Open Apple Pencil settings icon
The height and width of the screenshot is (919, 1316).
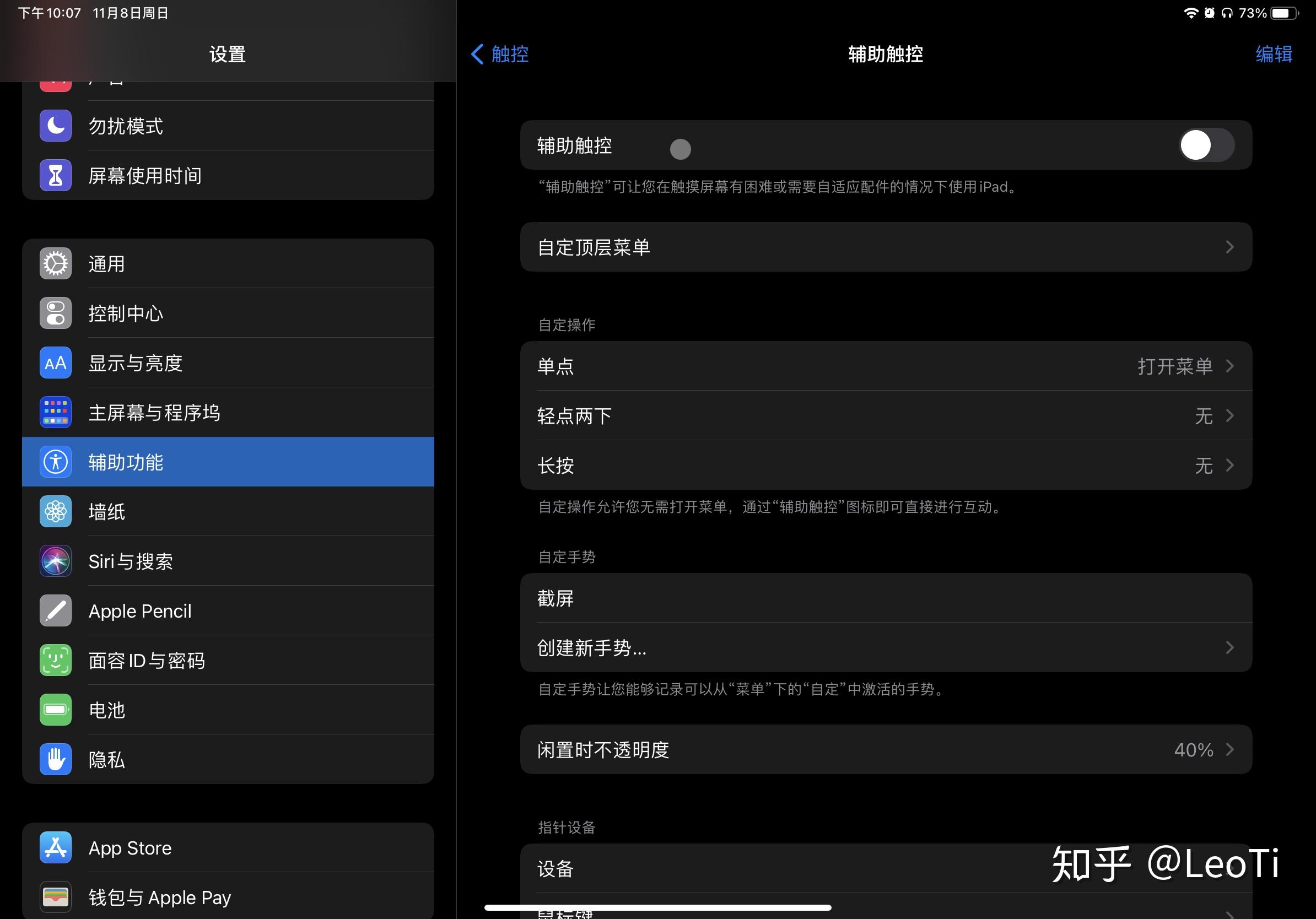(55, 611)
